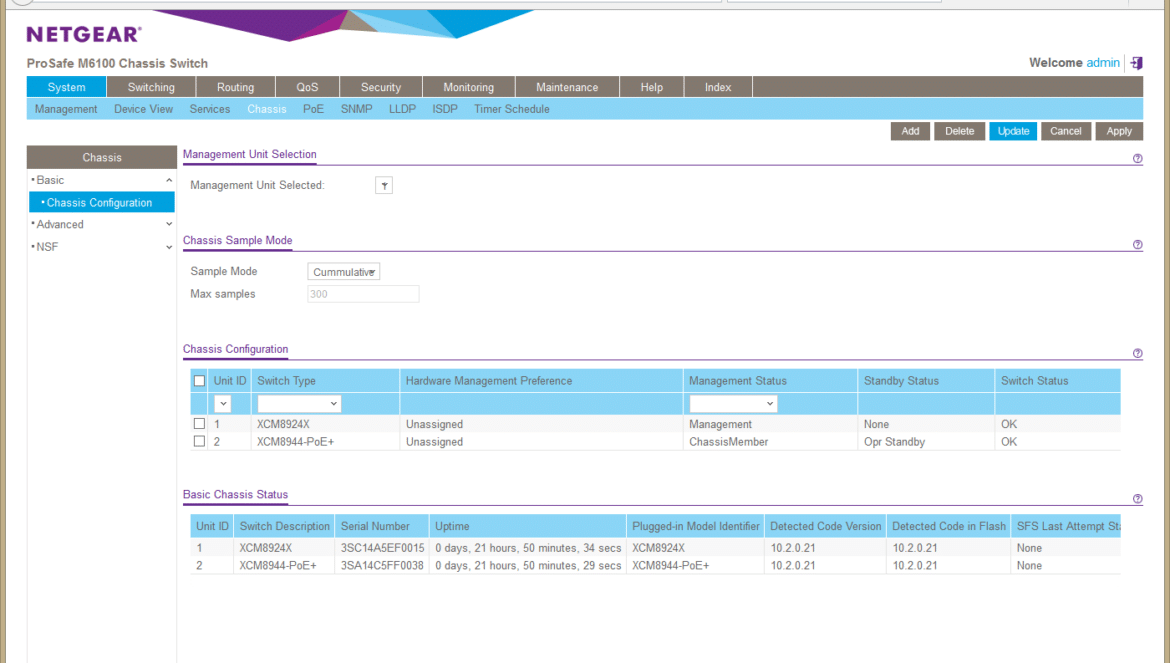Viewport: 1170px width, 663px height.
Task: Click the uptime ending in 34 secs
Action: point(528,548)
